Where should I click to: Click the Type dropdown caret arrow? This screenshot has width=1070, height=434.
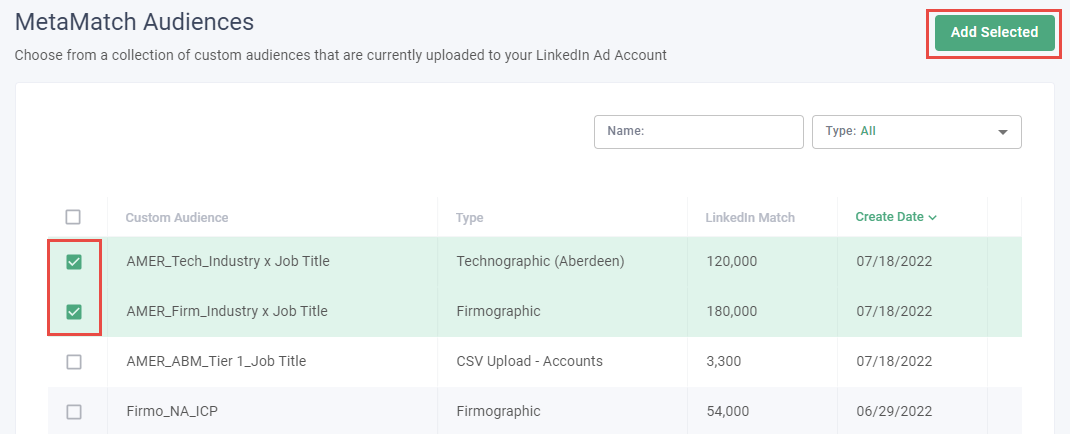1002,132
